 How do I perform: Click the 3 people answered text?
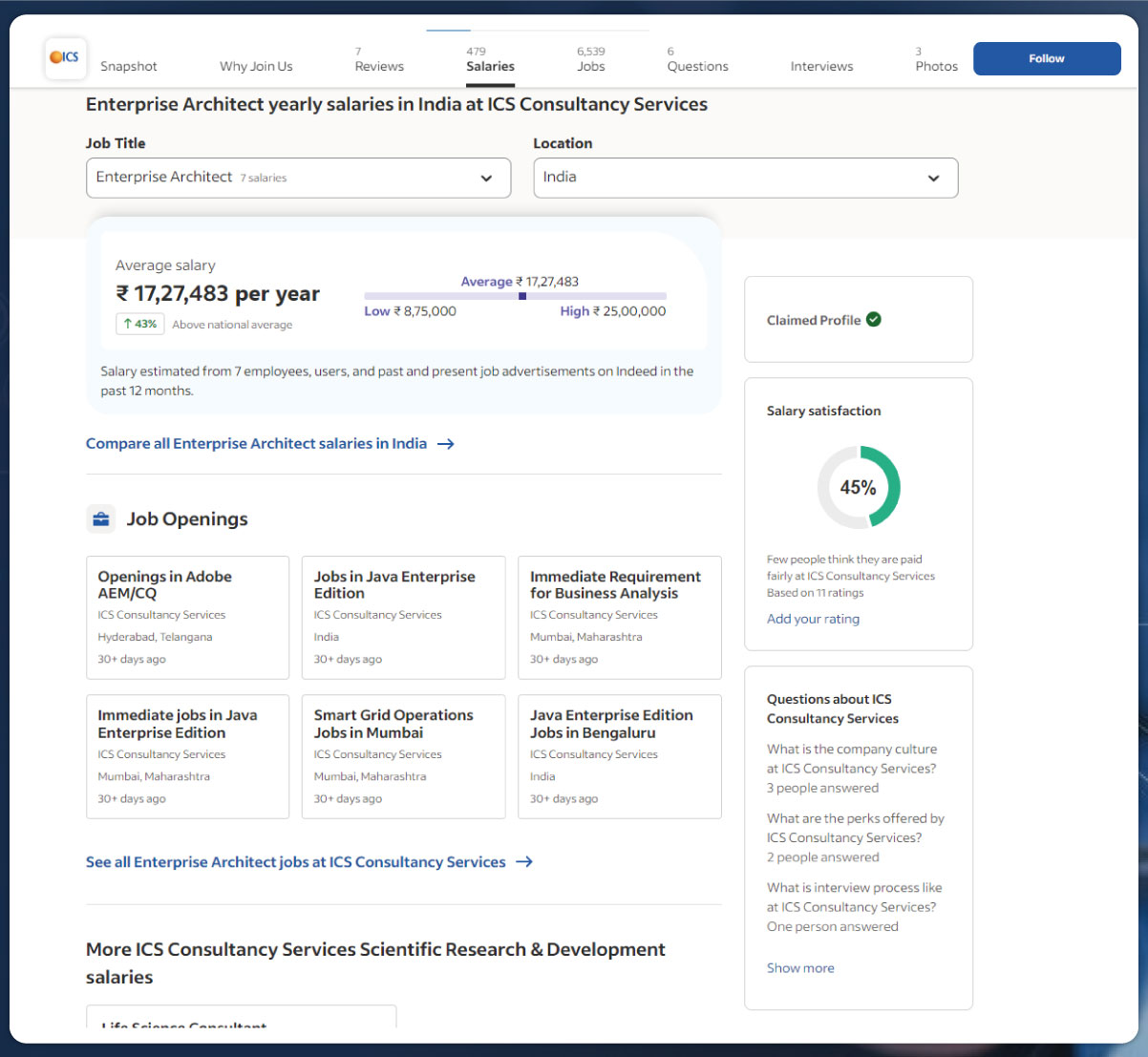[x=822, y=788]
